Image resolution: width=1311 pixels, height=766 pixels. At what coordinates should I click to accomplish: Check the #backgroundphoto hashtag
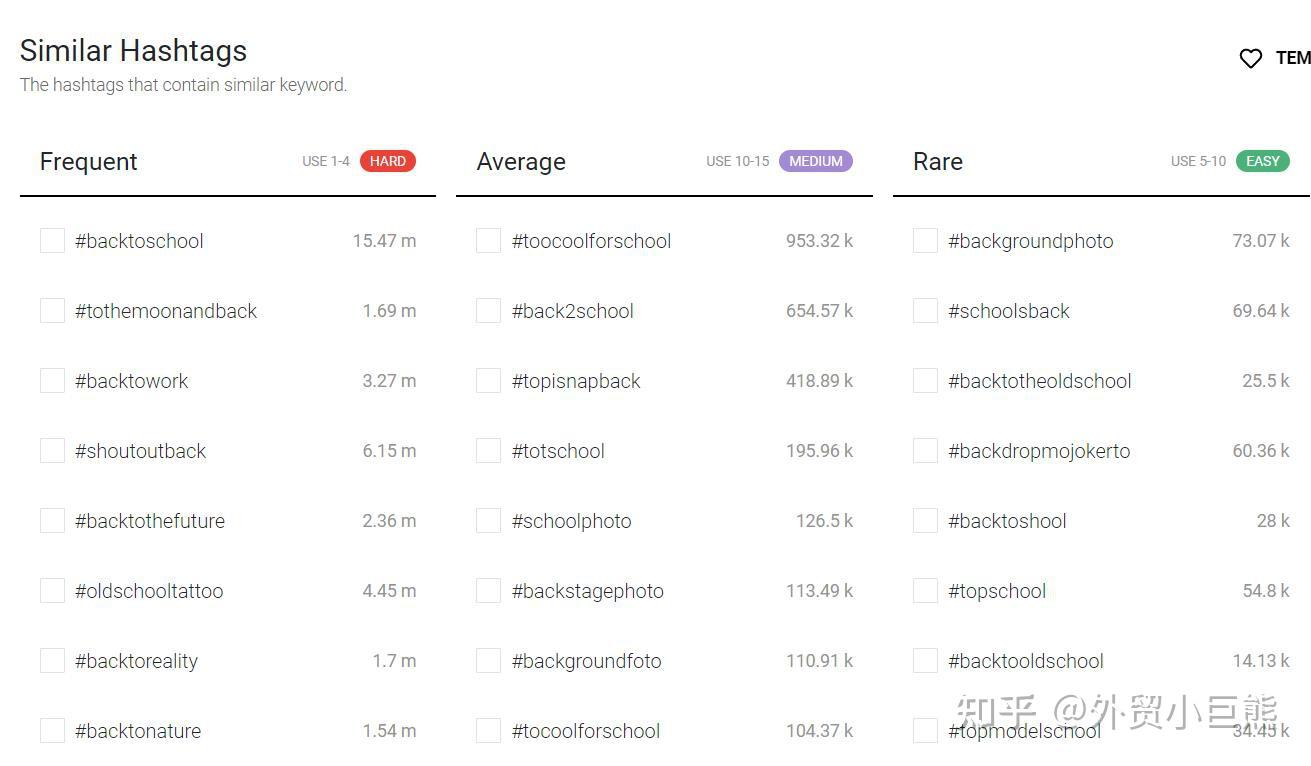click(x=924, y=240)
